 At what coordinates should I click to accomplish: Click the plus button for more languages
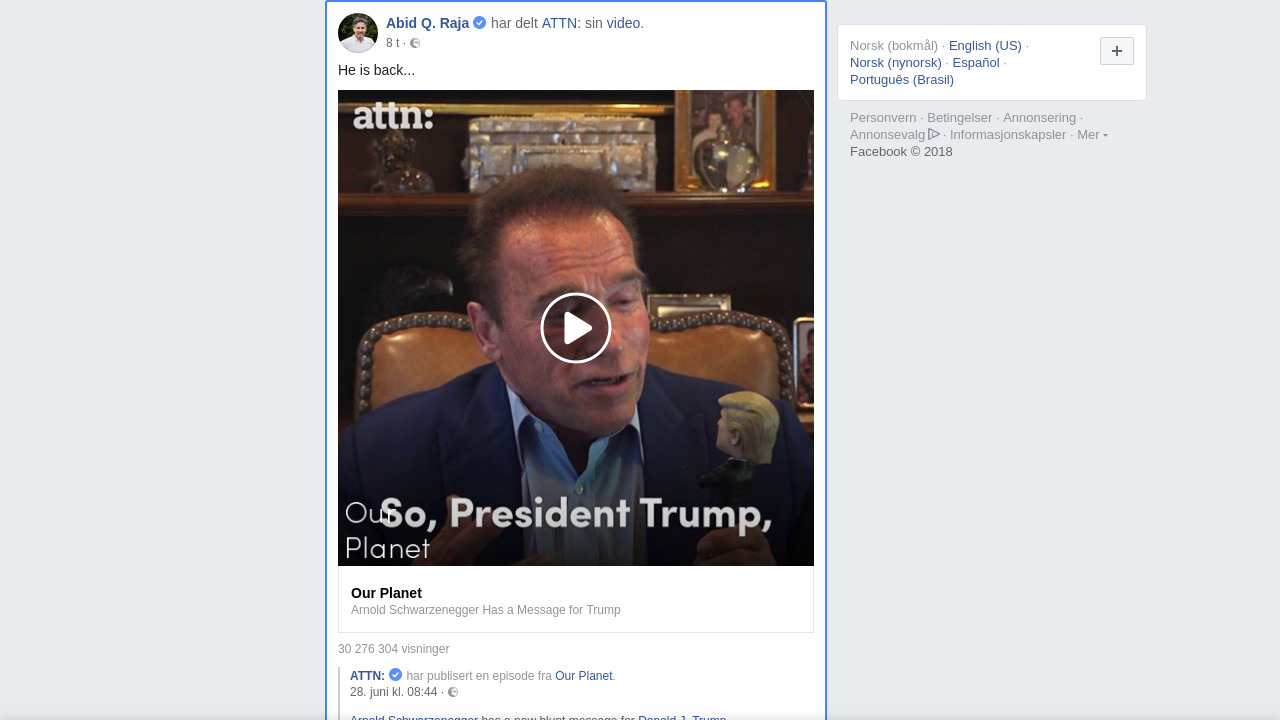[x=1117, y=51]
